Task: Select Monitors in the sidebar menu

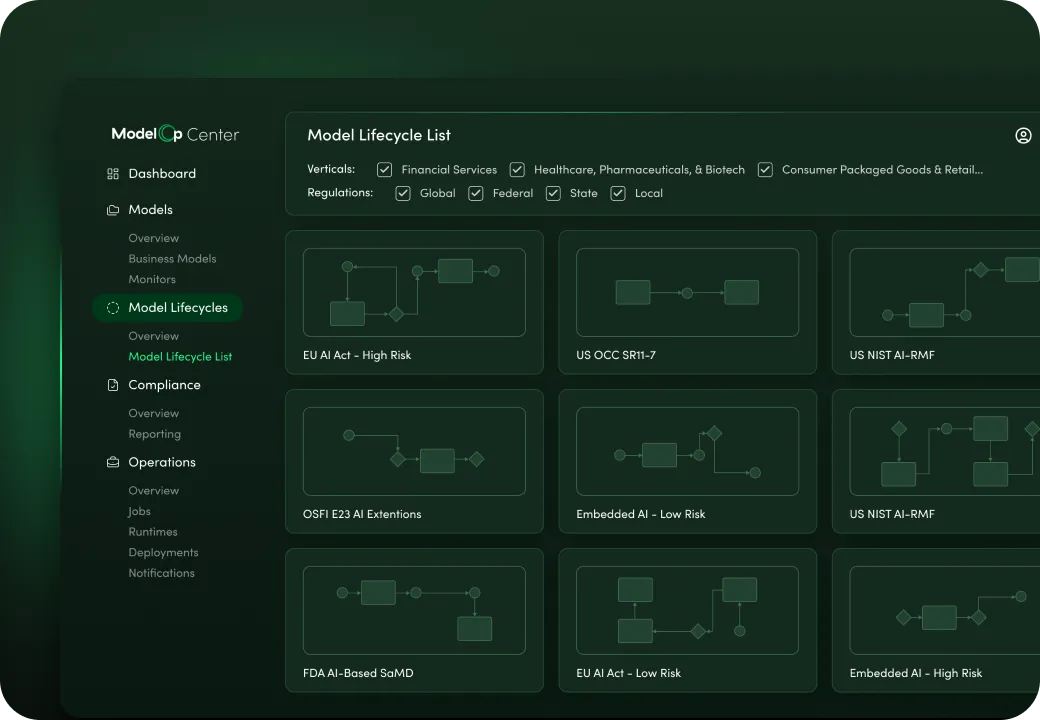Action: click(151, 279)
